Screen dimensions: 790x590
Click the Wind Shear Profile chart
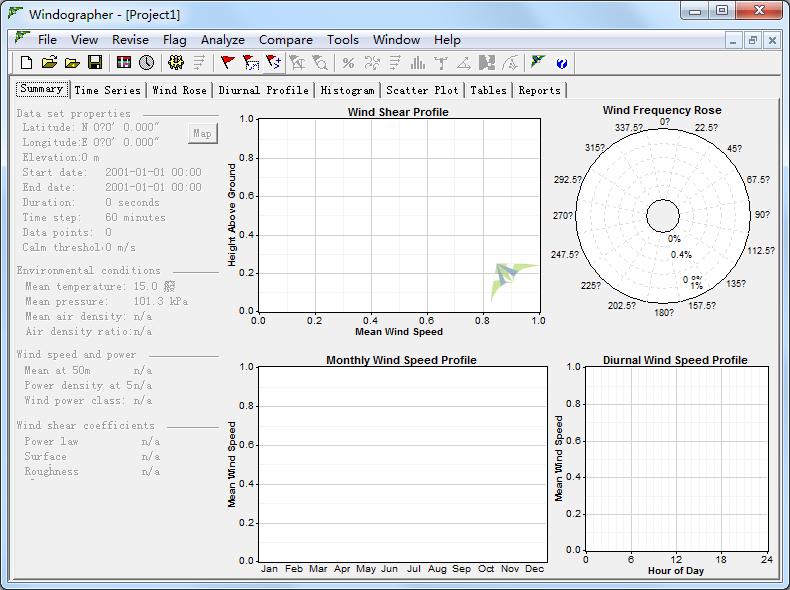point(399,216)
